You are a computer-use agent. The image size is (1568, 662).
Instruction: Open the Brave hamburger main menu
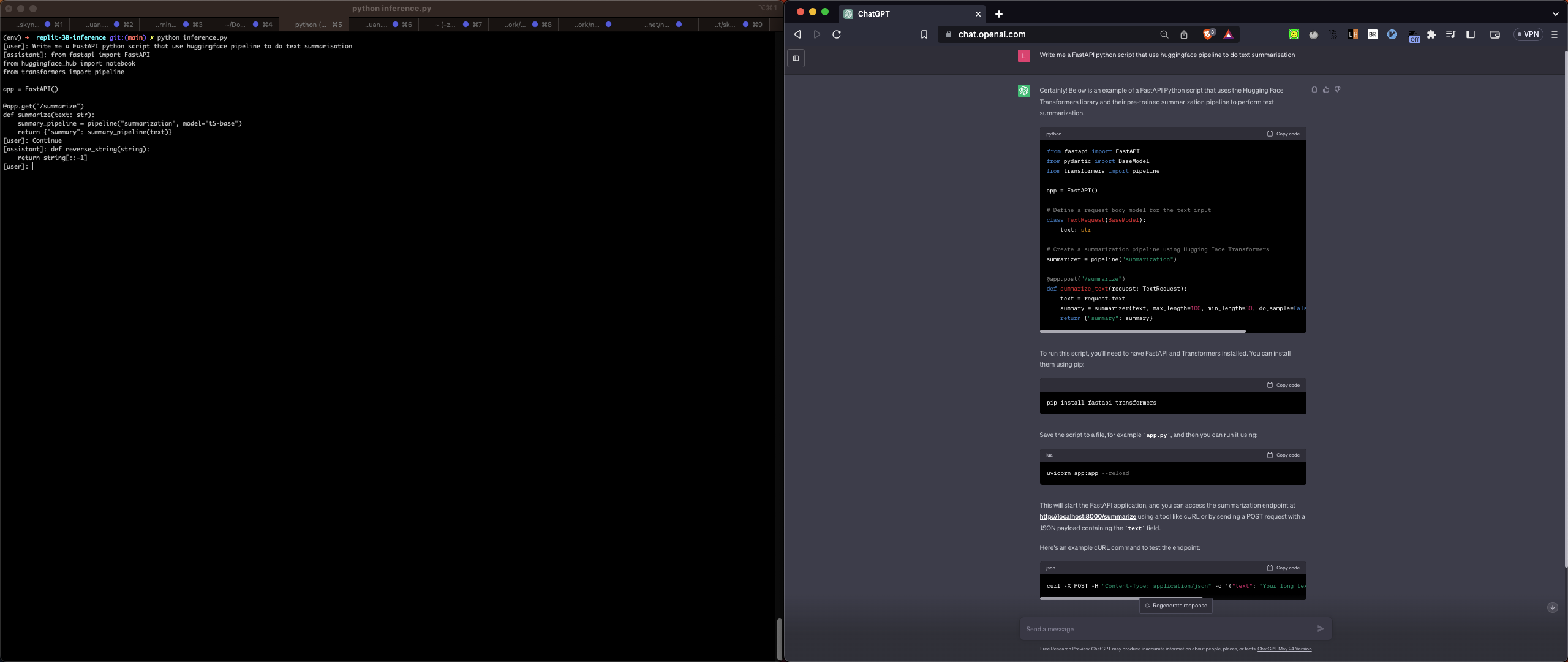(x=1554, y=34)
